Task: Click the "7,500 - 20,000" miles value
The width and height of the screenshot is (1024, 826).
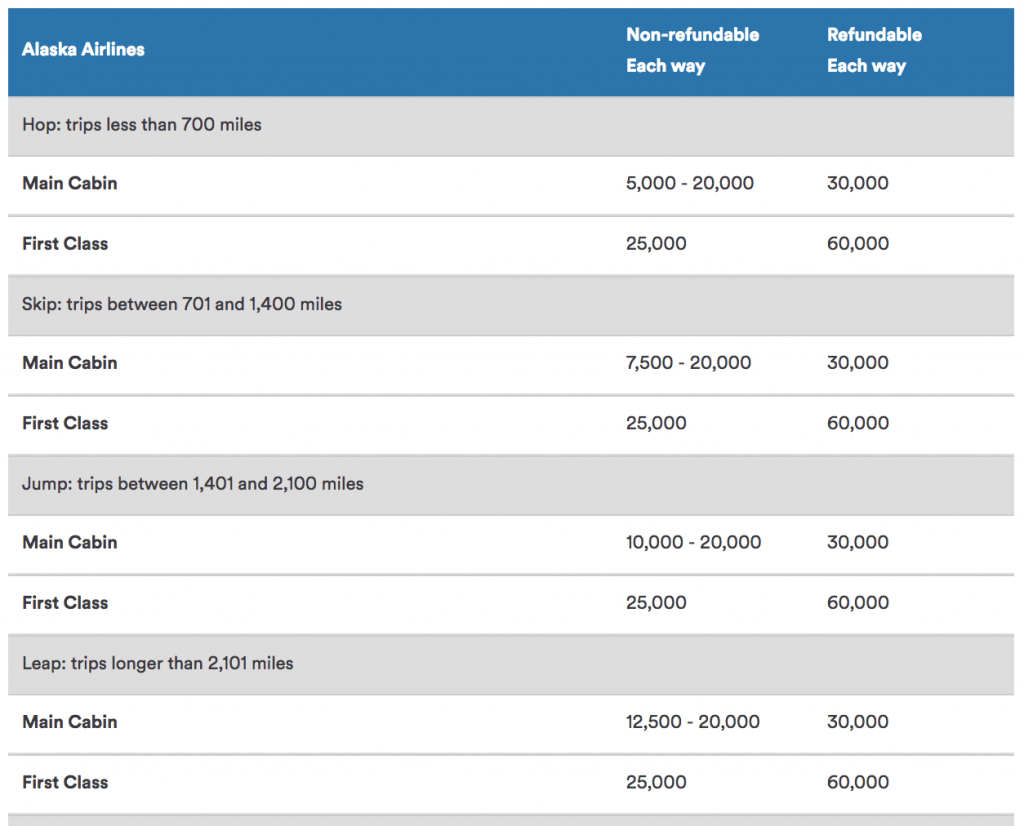Action: point(688,363)
